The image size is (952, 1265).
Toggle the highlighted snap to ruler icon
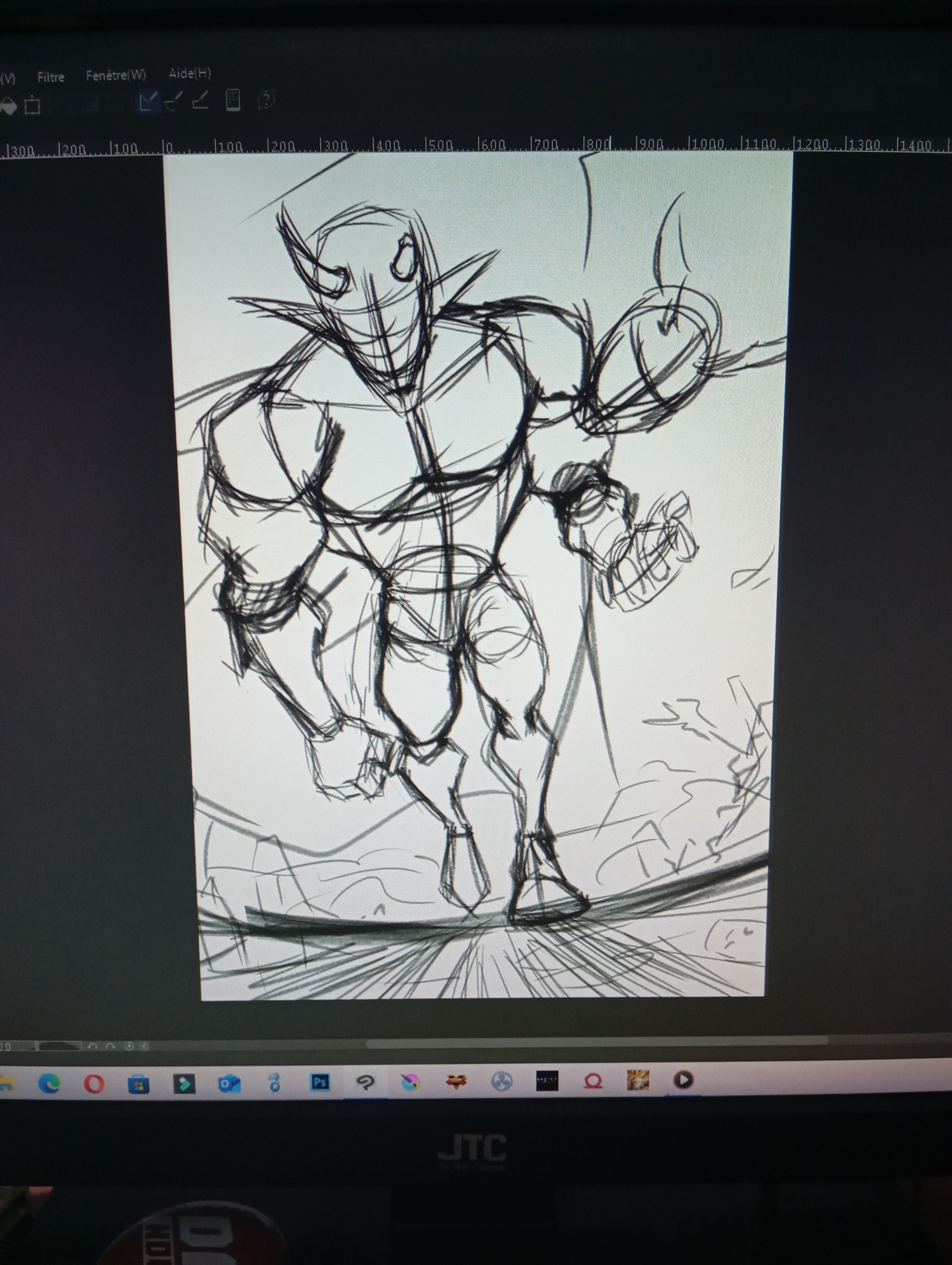click(x=149, y=101)
